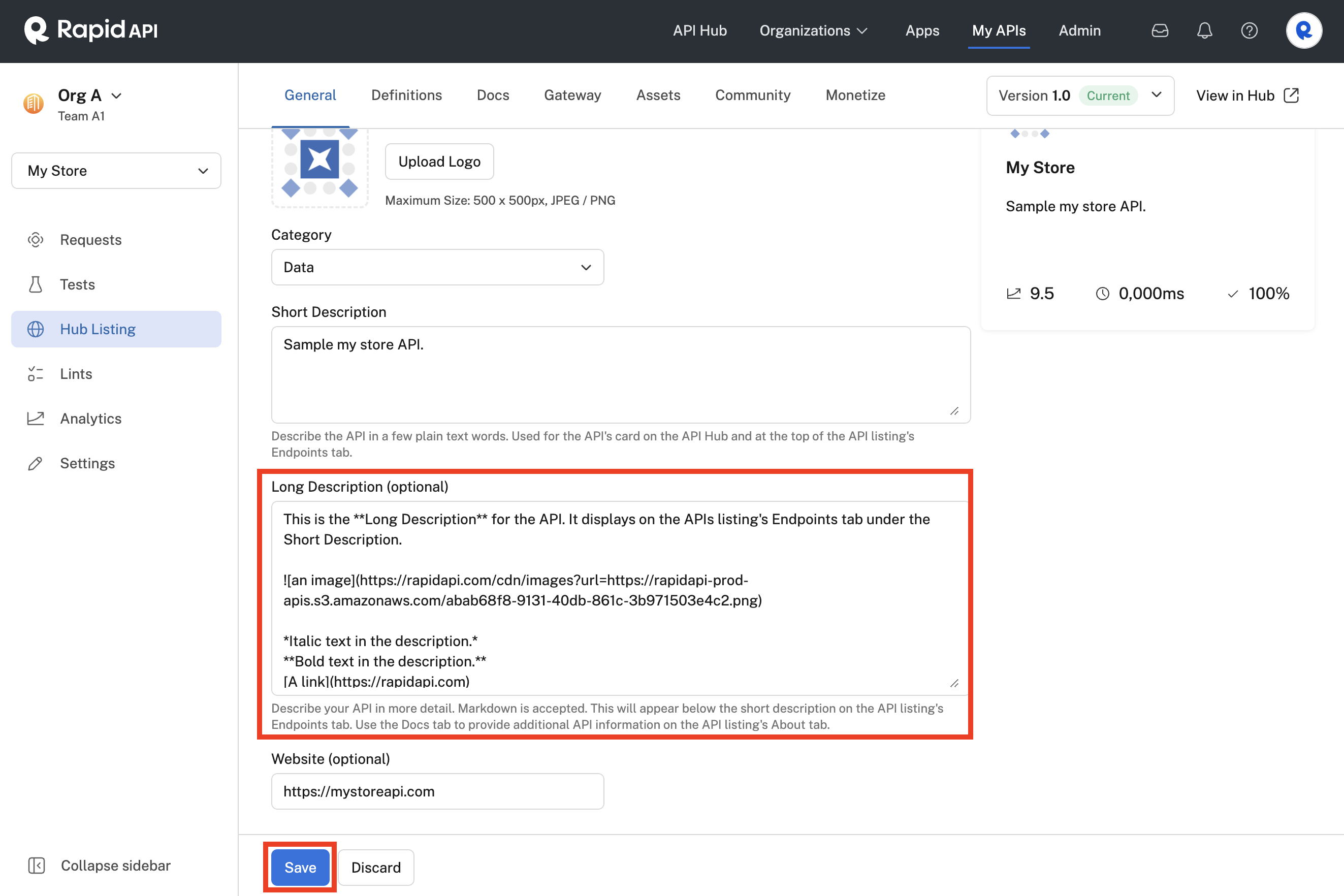The width and height of the screenshot is (1344, 896).
Task: Open Admin in the top navigation
Action: tap(1079, 30)
